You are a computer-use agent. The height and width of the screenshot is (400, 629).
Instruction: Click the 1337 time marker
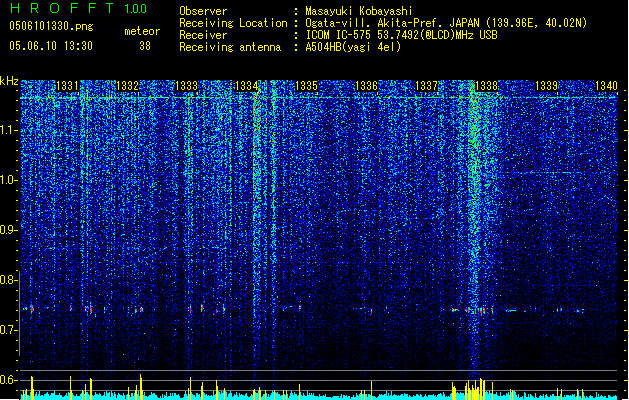426,86
